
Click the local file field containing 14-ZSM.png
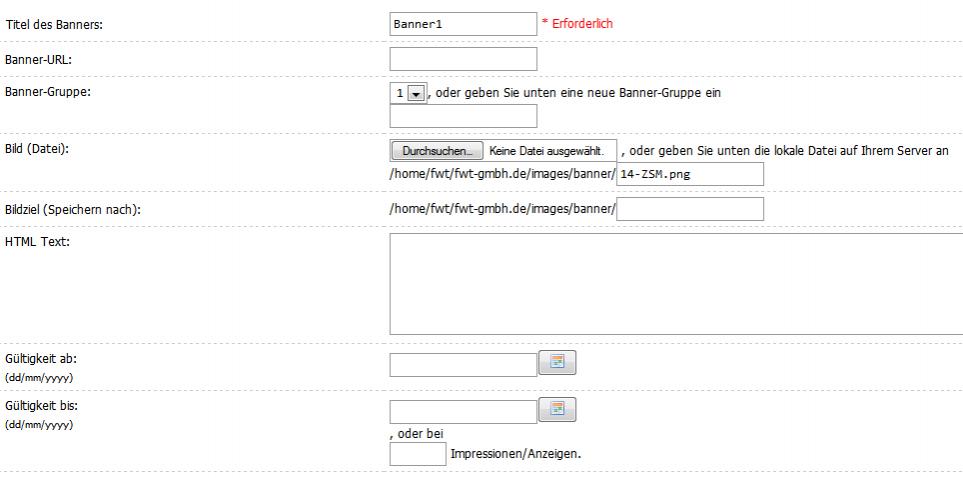click(x=689, y=174)
